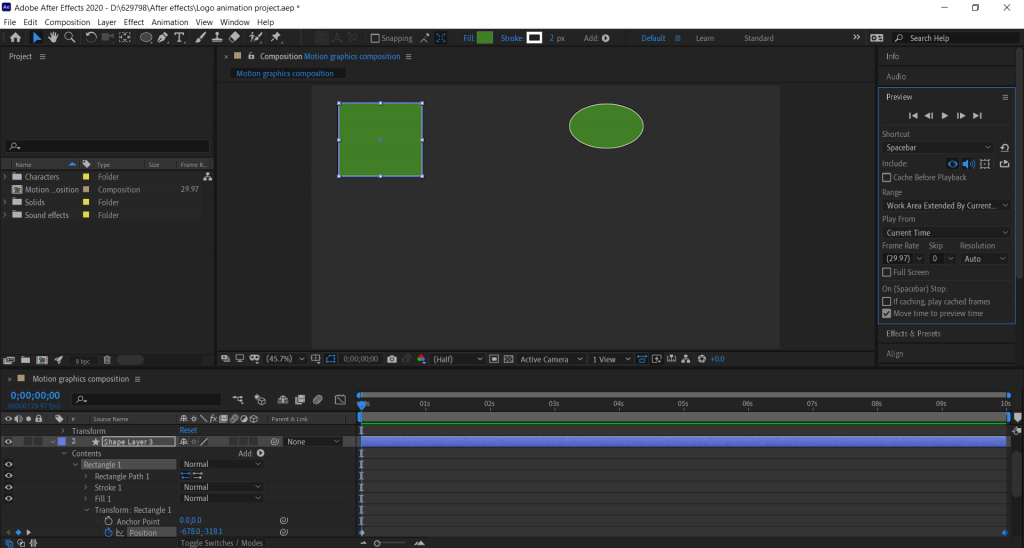The width and height of the screenshot is (1024, 548).
Task: Expand the Characters folder in Project panel
Action: [6, 177]
